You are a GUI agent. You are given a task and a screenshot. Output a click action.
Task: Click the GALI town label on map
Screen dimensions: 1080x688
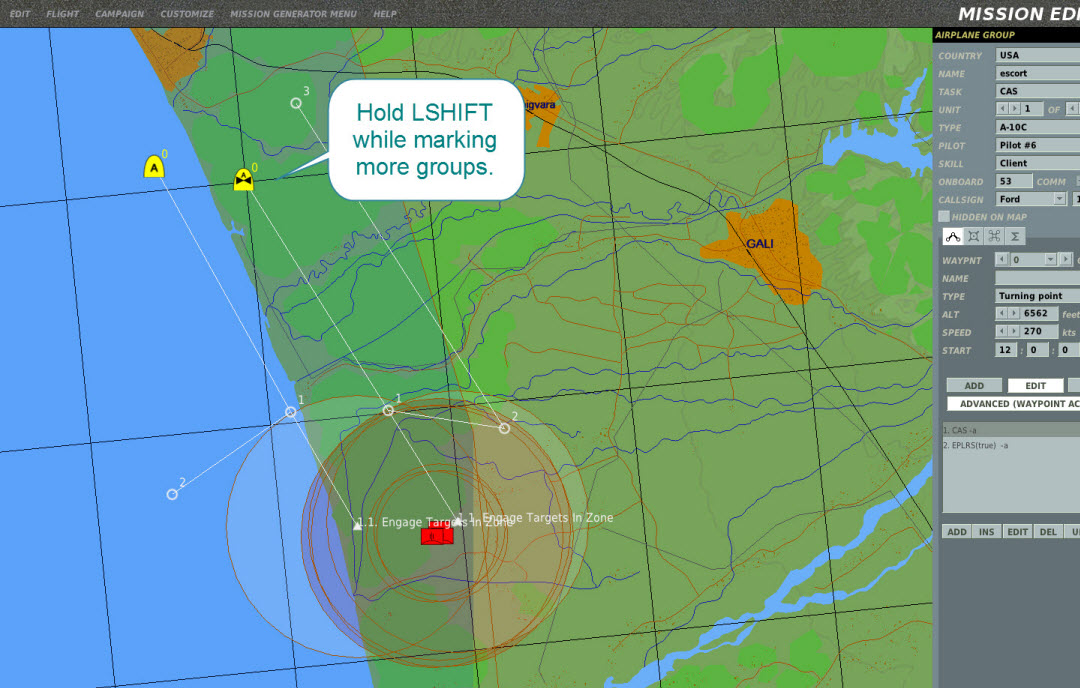tap(760, 244)
